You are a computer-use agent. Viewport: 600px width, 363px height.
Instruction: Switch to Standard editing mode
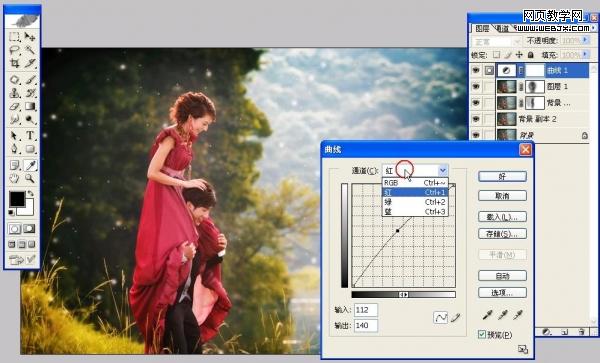[15, 229]
